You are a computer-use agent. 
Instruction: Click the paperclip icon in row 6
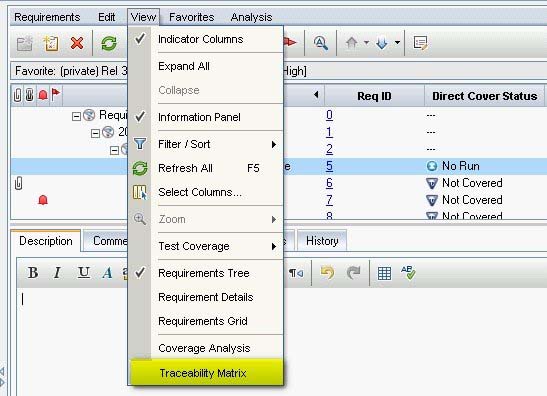18,183
